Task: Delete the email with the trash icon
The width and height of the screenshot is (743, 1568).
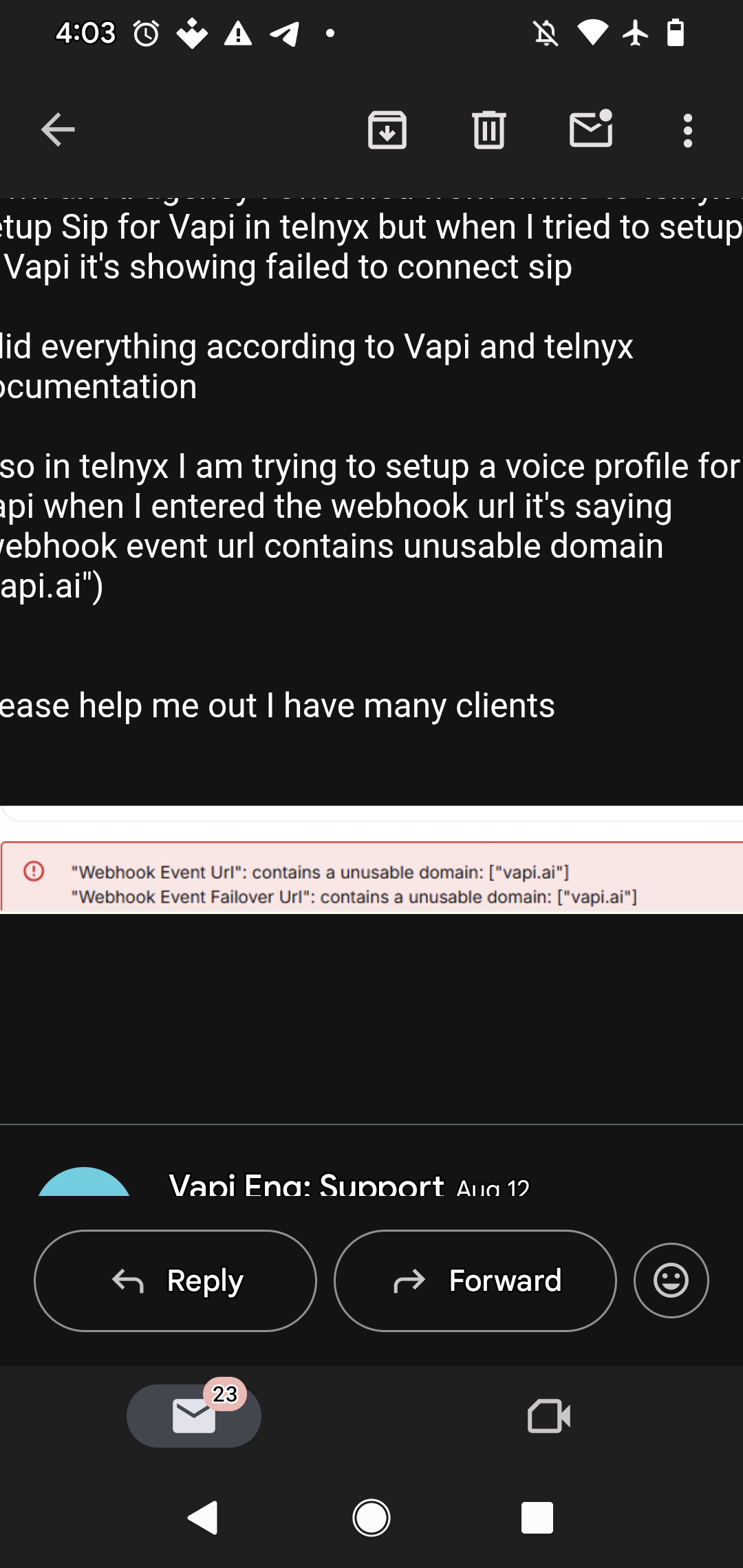Action: click(488, 131)
